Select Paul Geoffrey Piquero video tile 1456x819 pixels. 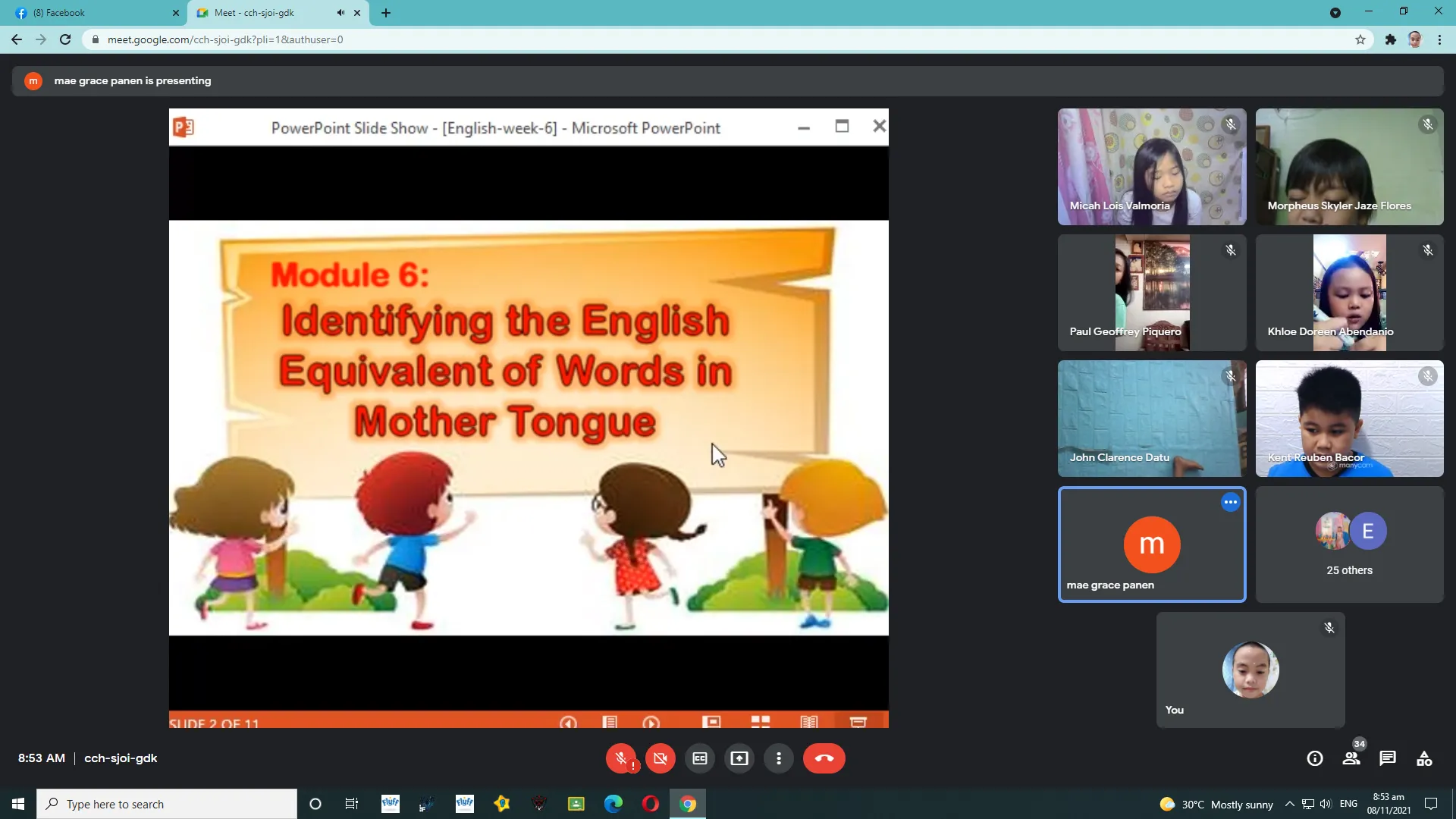(1152, 293)
